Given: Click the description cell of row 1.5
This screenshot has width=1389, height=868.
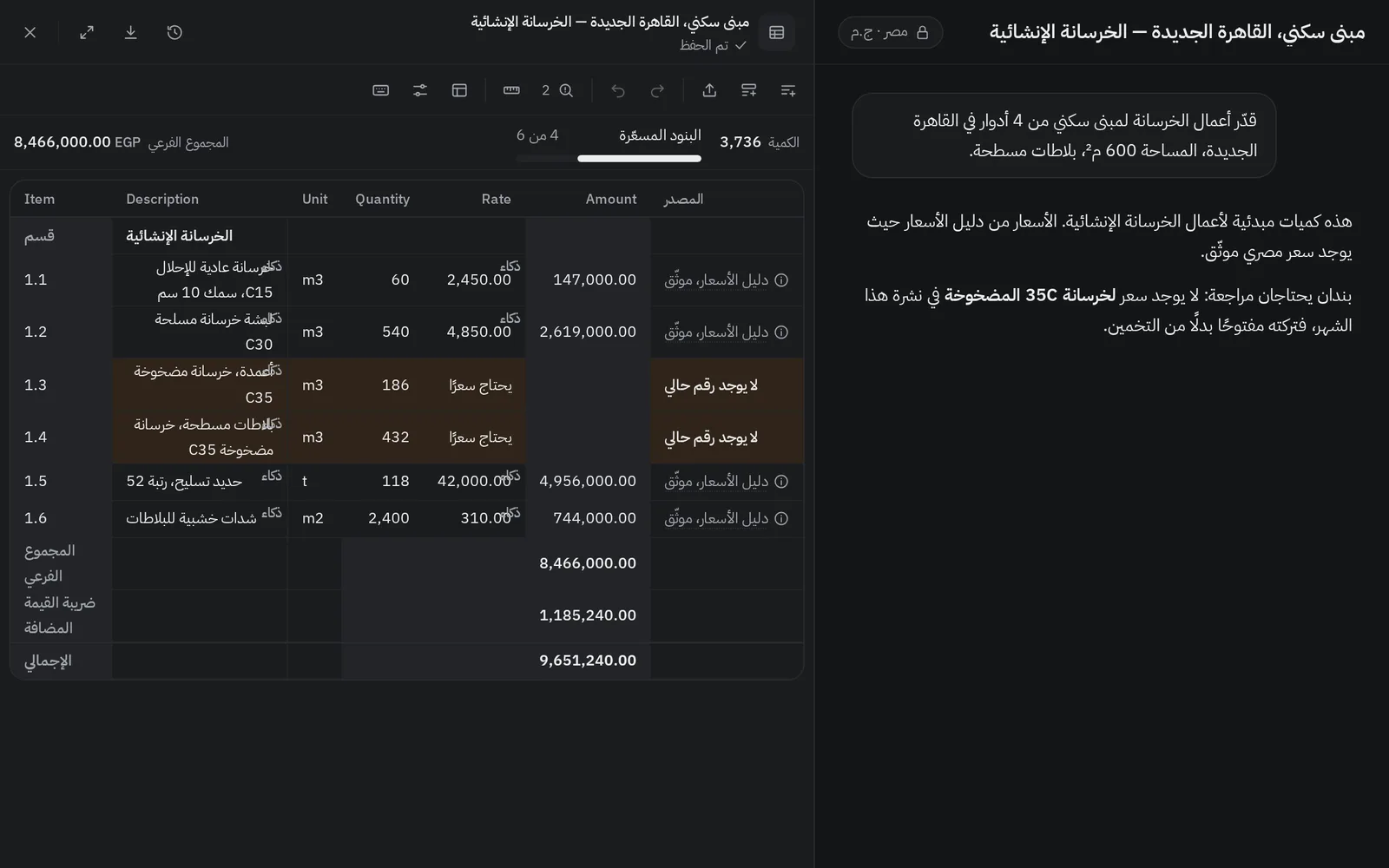Looking at the screenshot, I should point(200,481).
